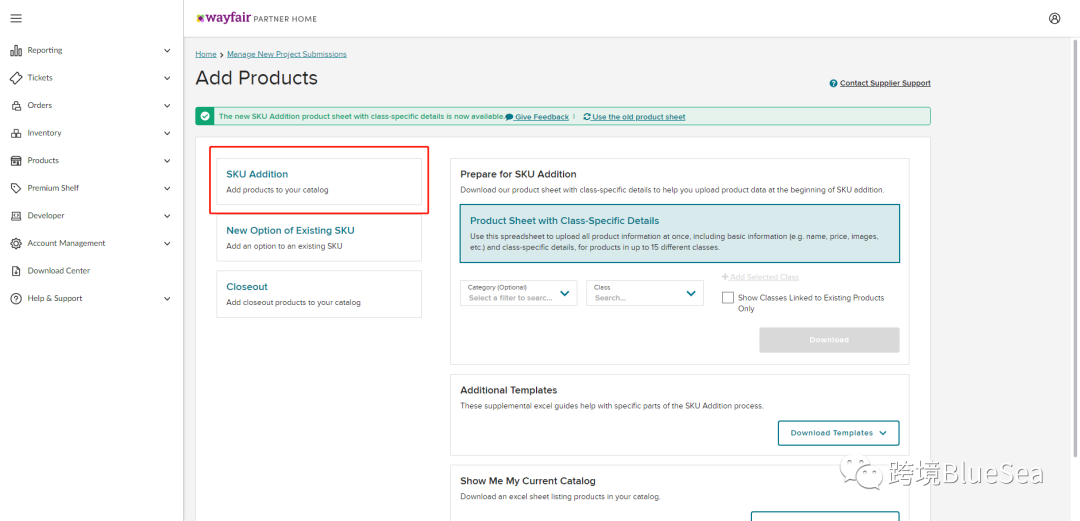Expand the Developer menu chevron
The image size is (1080, 521).
(167, 216)
